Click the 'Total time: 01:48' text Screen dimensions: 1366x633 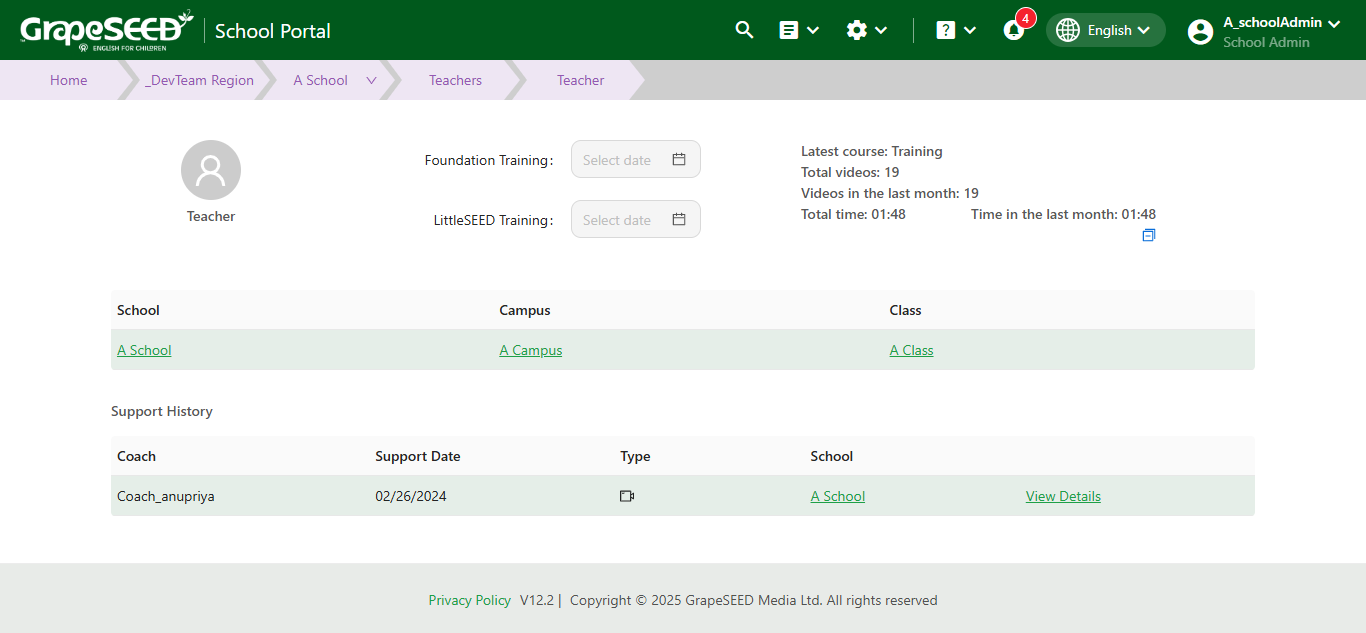point(853,214)
